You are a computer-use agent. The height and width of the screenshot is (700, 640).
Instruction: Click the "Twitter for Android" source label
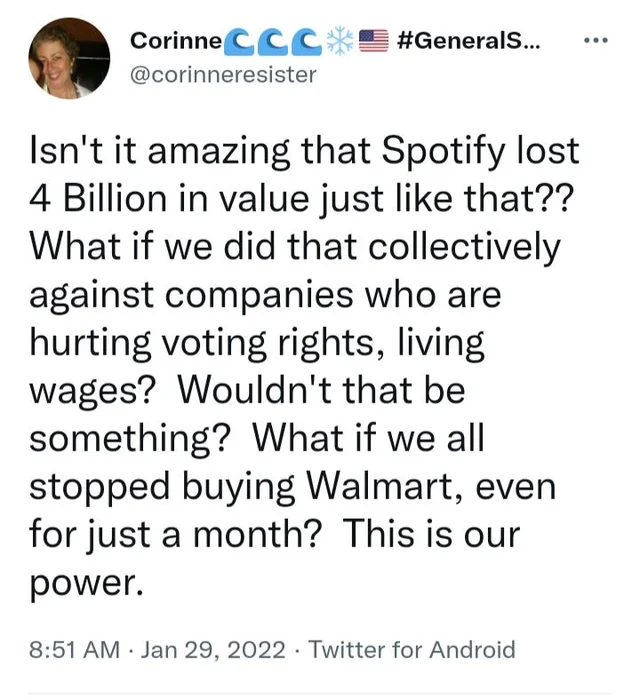pyautogui.click(x=413, y=650)
